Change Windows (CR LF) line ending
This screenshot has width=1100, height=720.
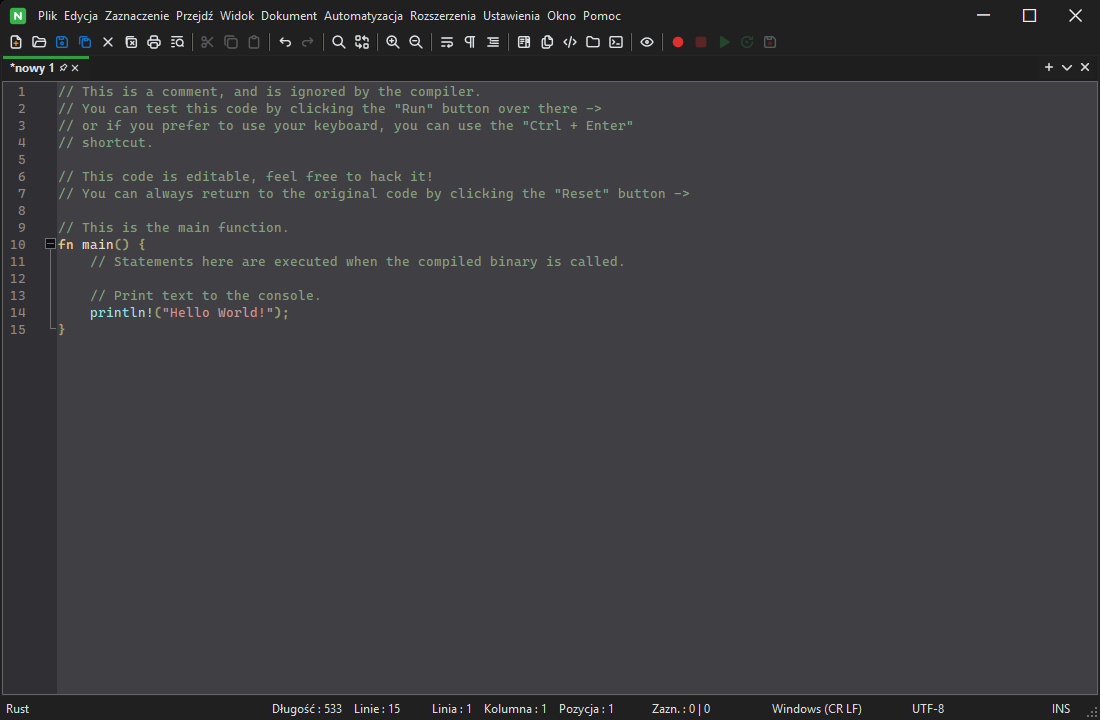click(817, 709)
